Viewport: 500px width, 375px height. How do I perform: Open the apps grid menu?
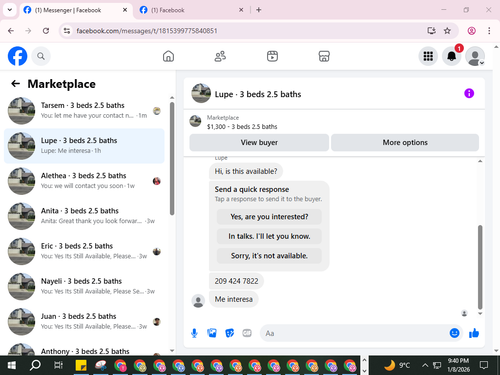[x=428, y=56]
